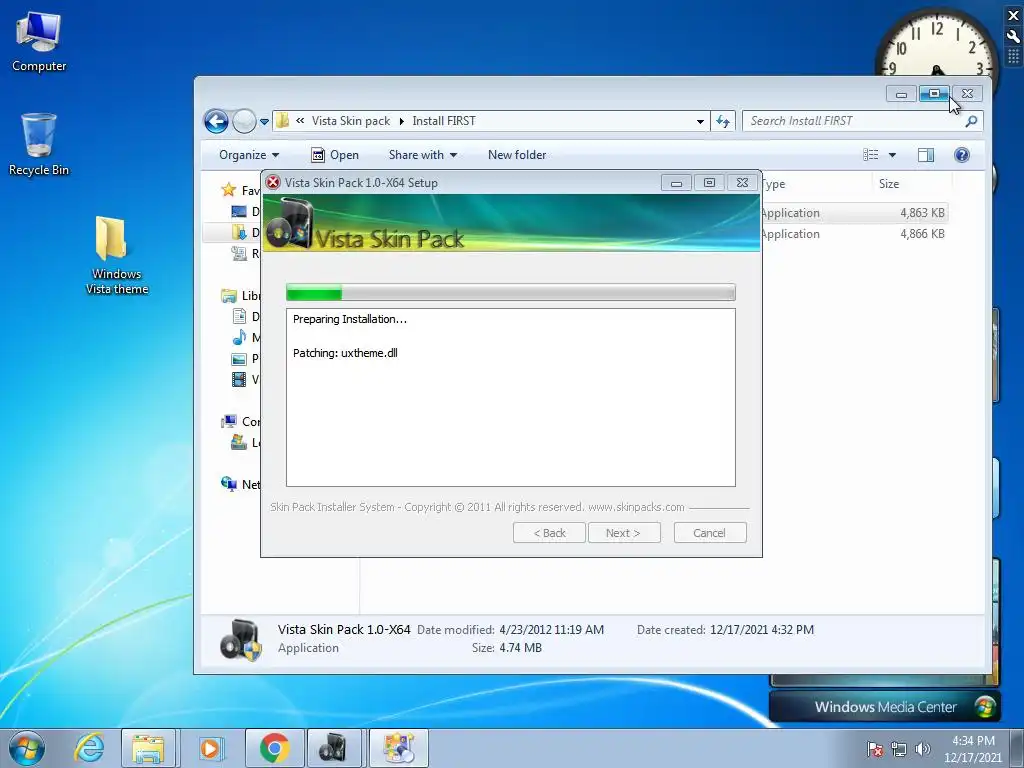Click the clock gadget drag grip handle
The height and width of the screenshot is (768, 1024).
click(1014, 57)
